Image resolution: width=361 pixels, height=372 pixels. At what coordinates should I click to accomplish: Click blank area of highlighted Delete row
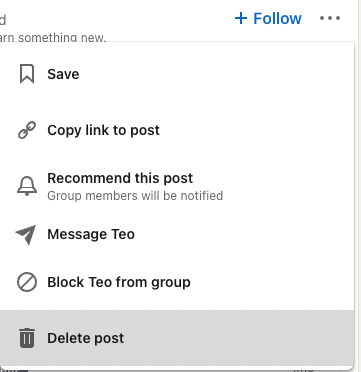(x=238, y=338)
